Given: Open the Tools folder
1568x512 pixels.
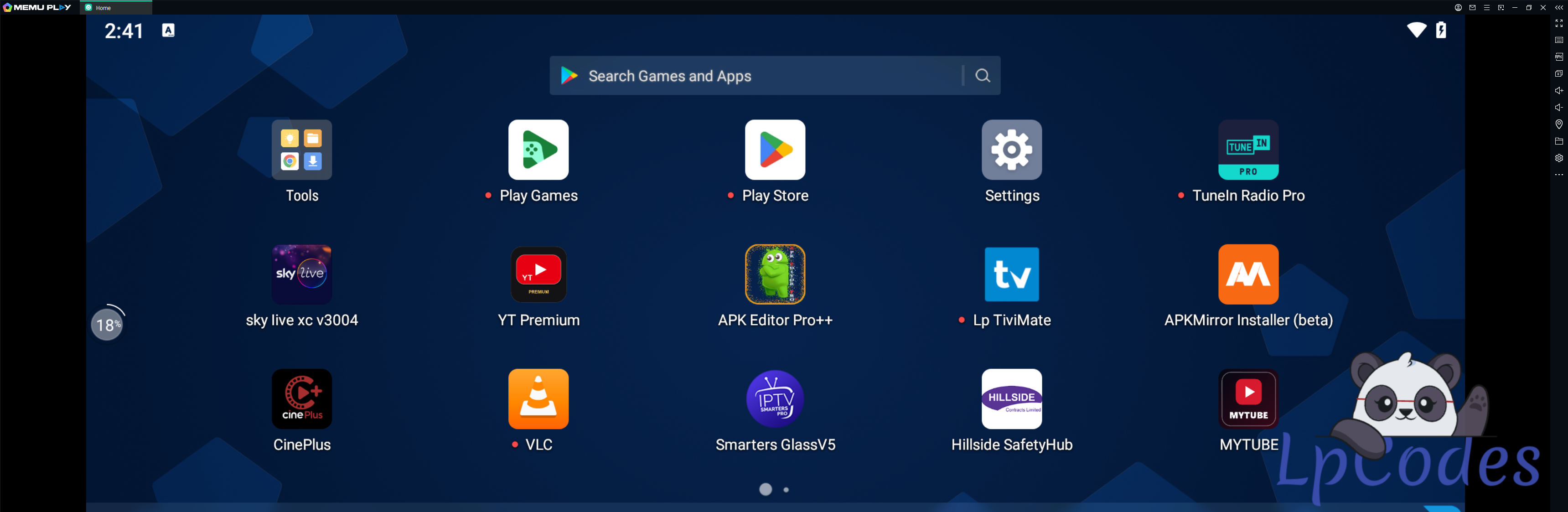Looking at the screenshot, I should pos(302,150).
